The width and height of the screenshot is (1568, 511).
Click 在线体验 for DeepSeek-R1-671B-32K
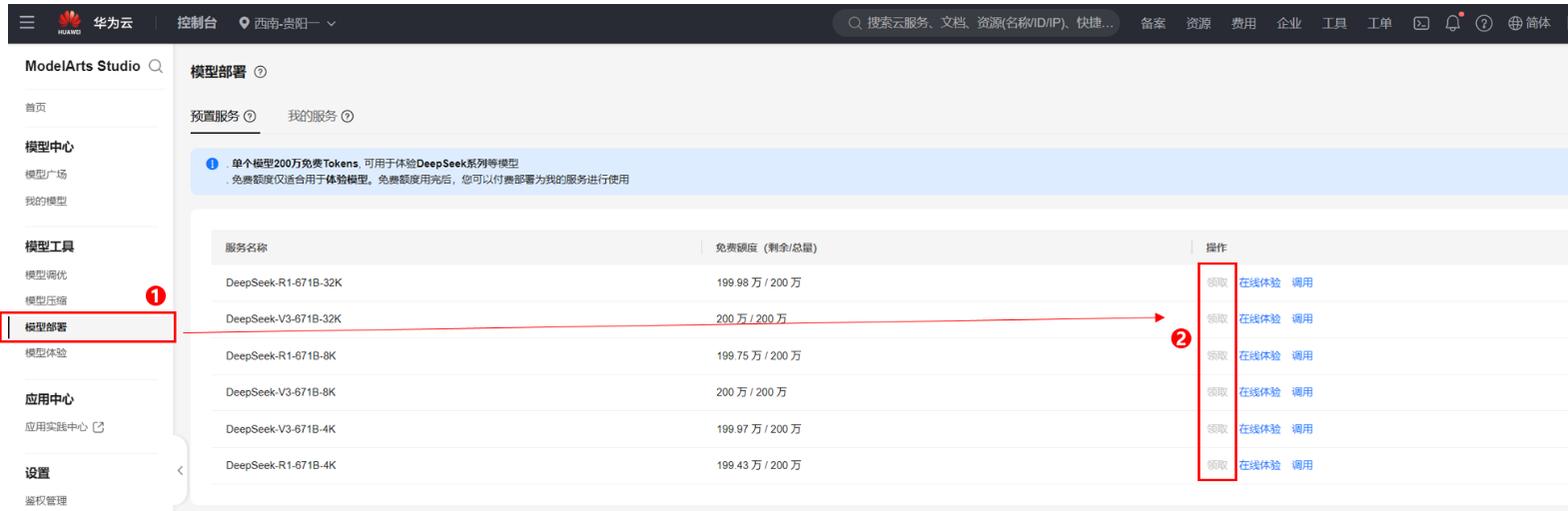tap(1259, 283)
